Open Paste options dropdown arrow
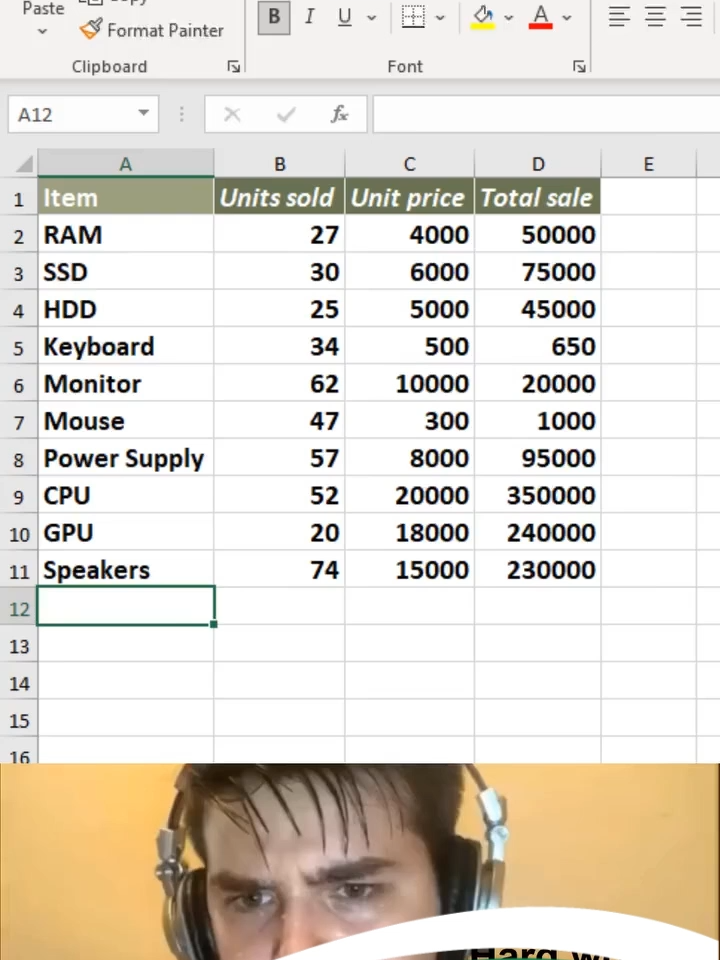The width and height of the screenshot is (720, 960). pos(42,32)
